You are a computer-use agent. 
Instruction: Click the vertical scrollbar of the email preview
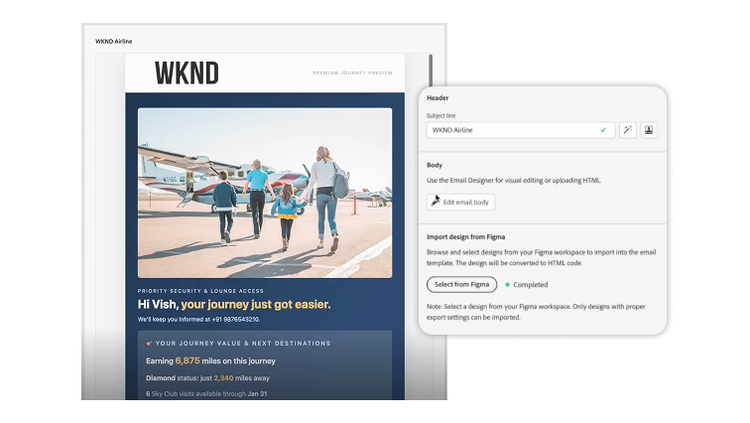(x=431, y=70)
